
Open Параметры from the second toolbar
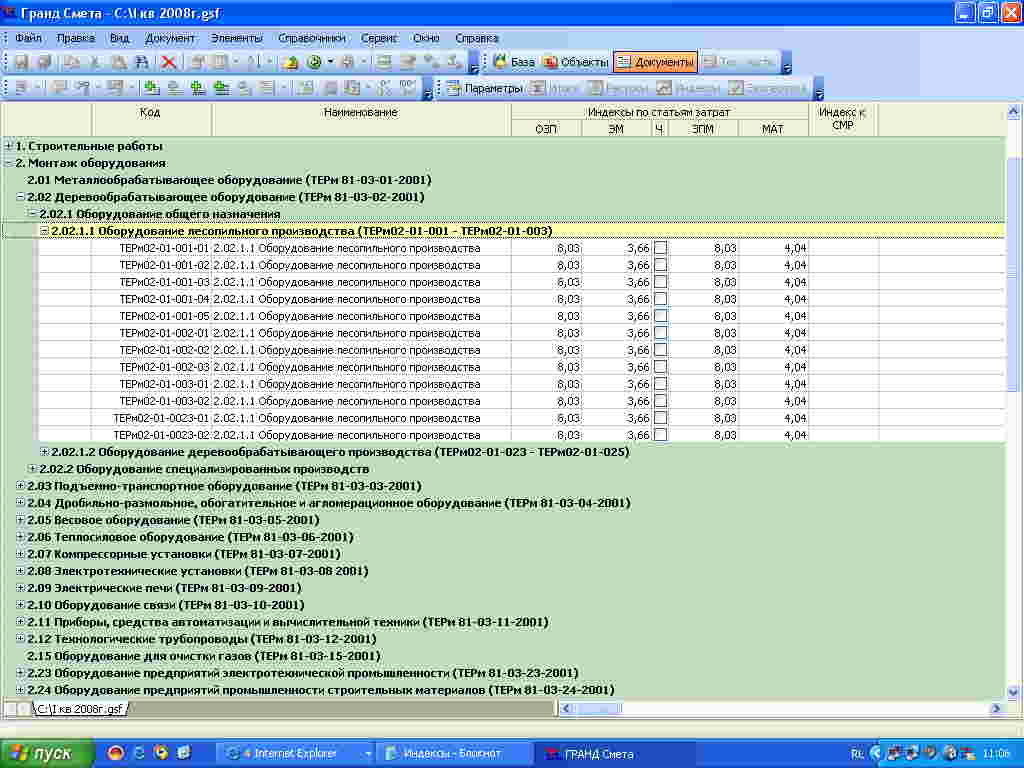tap(484, 88)
